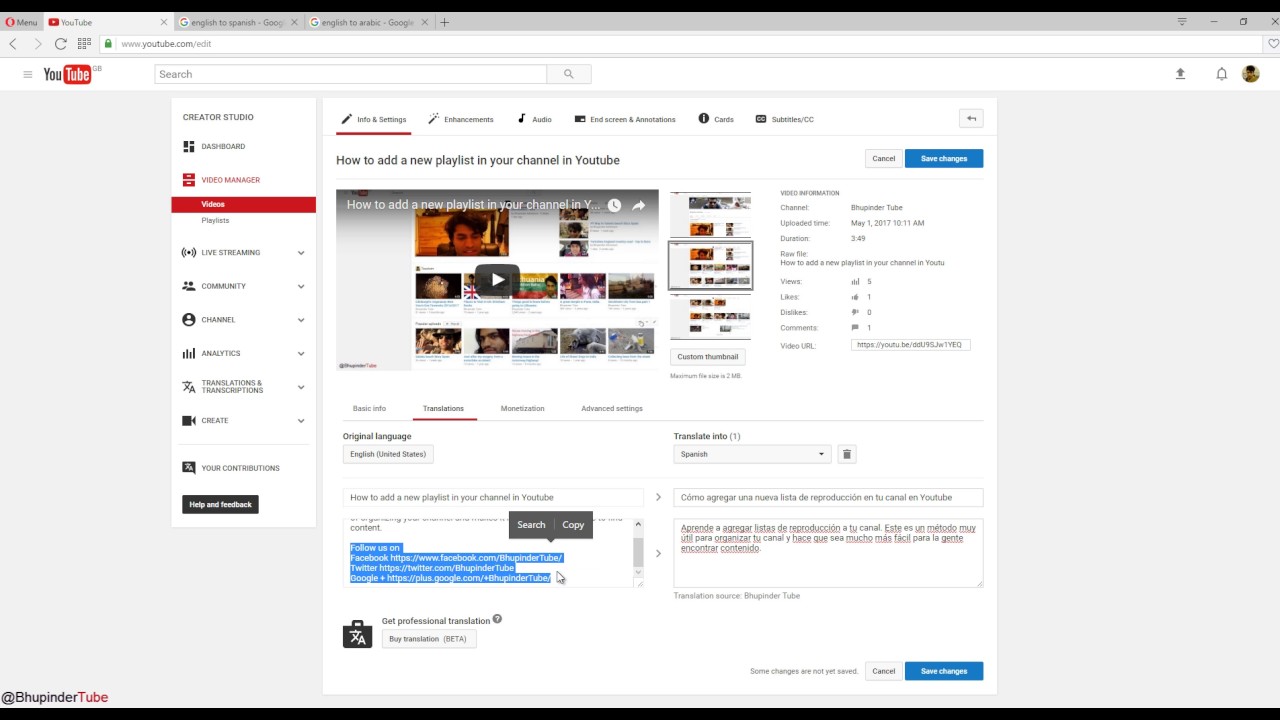Click the YouTube search input field

pos(351,74)
